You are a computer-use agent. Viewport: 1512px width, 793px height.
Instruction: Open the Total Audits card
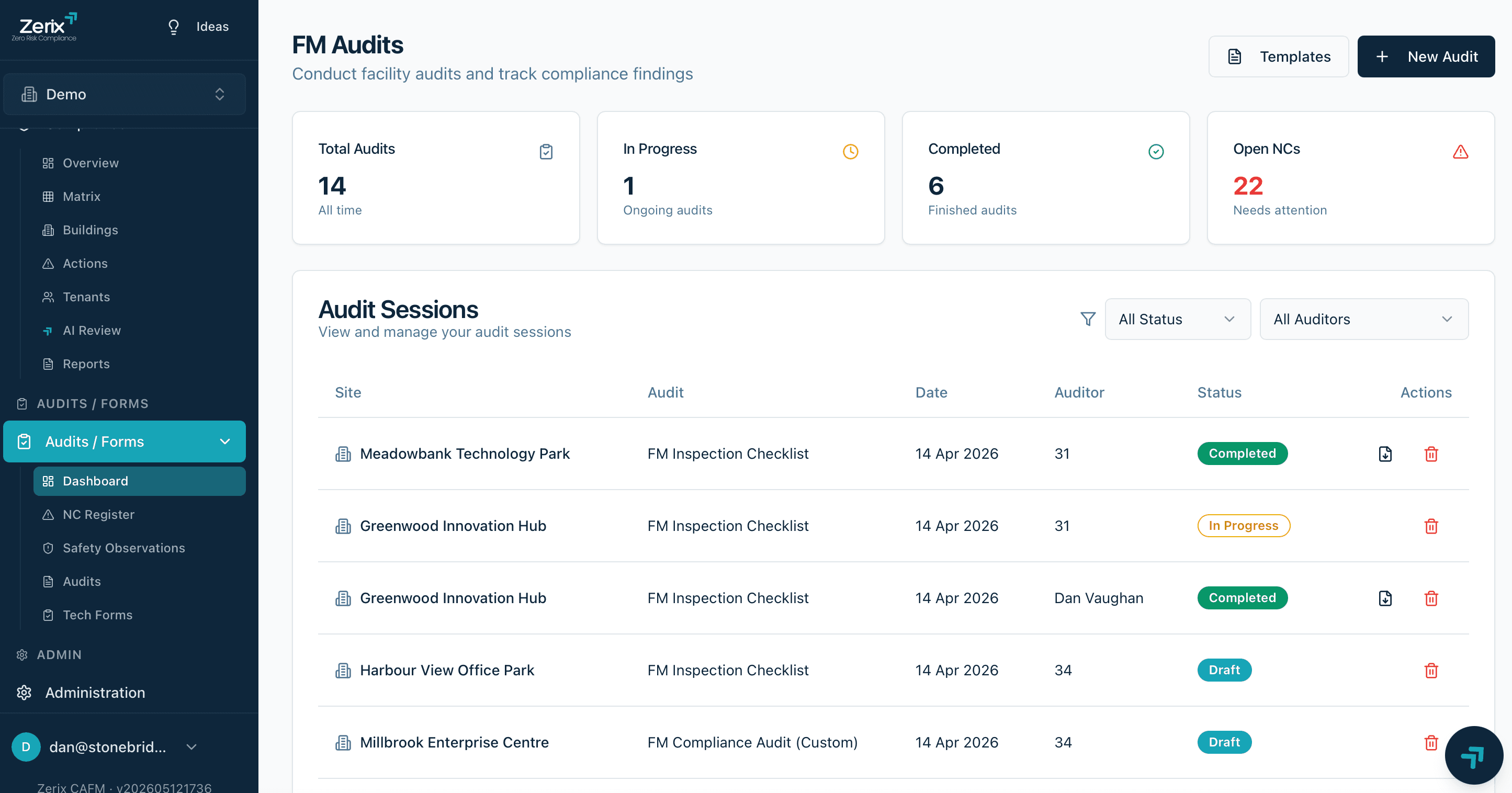click(x=436, y=178)
